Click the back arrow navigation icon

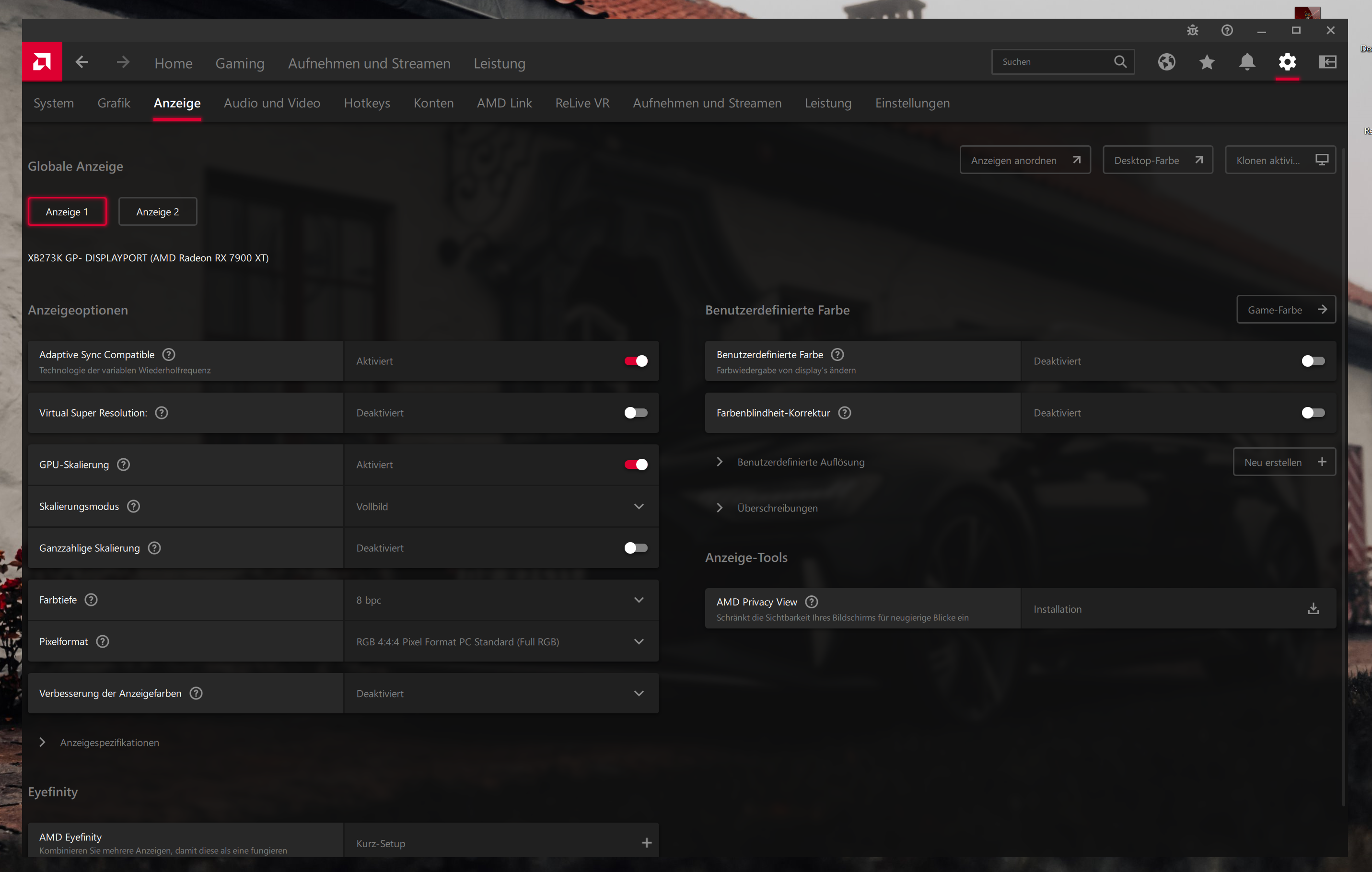(x=82, y=61)
